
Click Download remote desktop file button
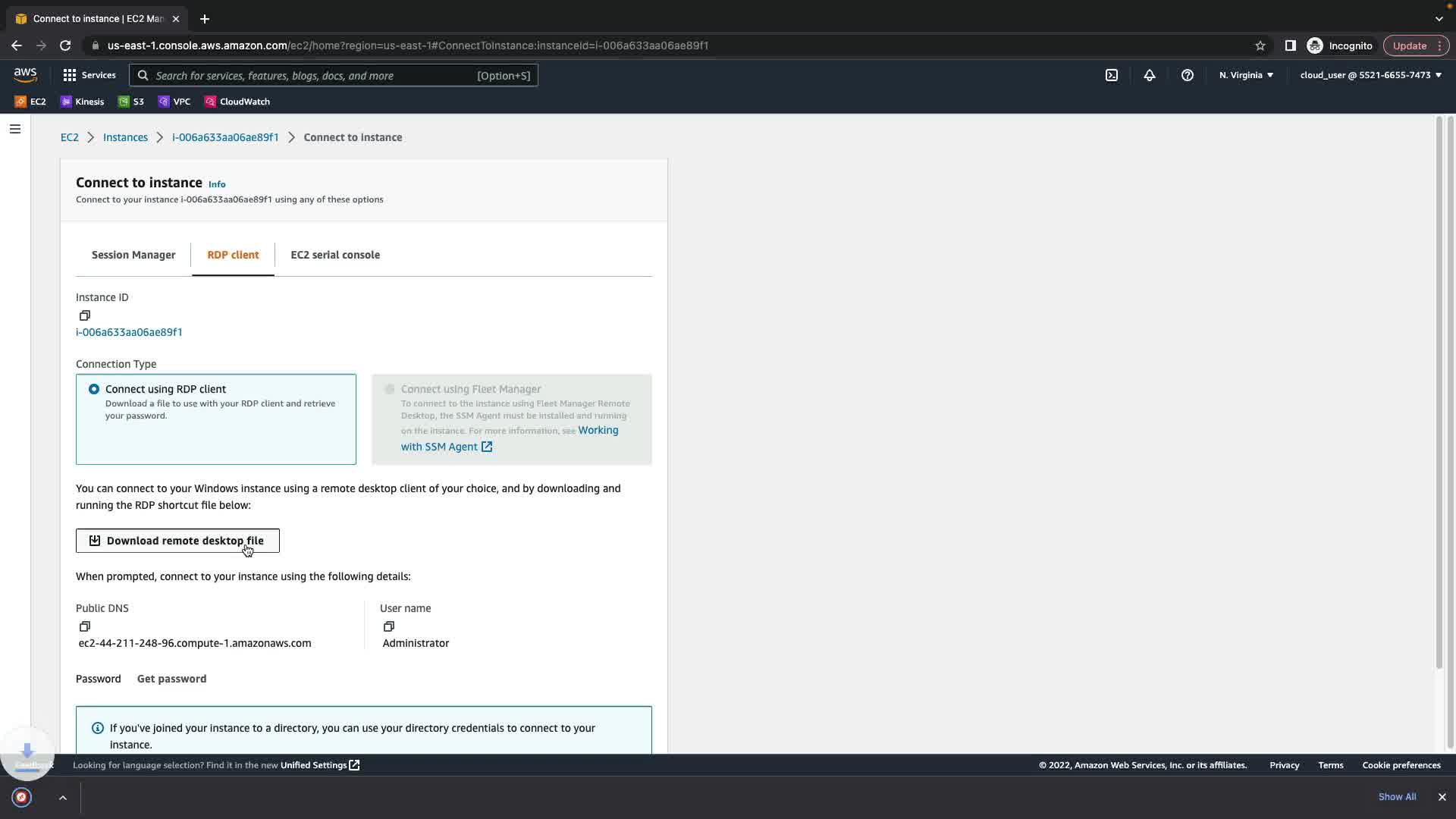click(x=177, y=541)
